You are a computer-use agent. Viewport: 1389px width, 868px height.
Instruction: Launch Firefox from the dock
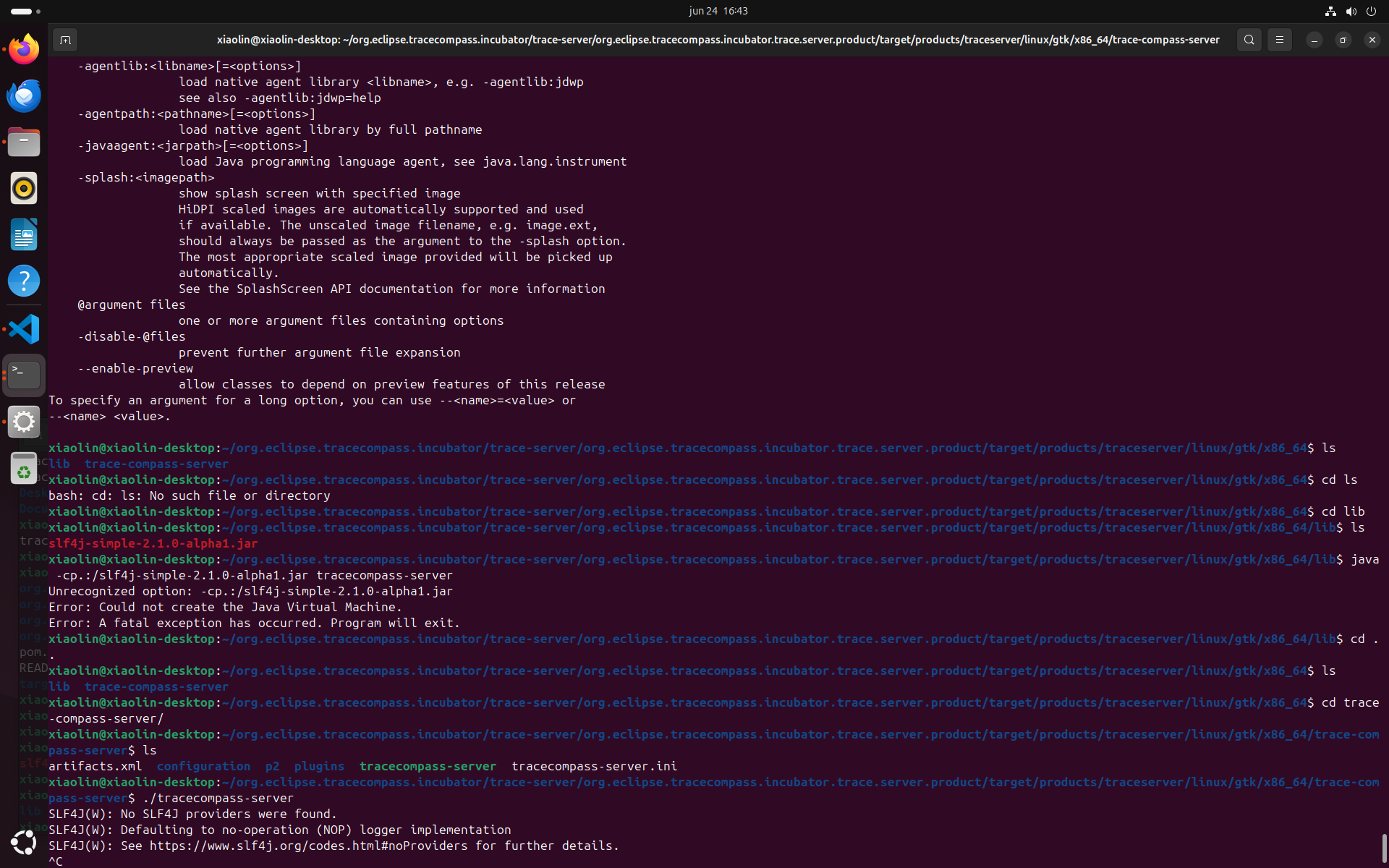[24, 49]
